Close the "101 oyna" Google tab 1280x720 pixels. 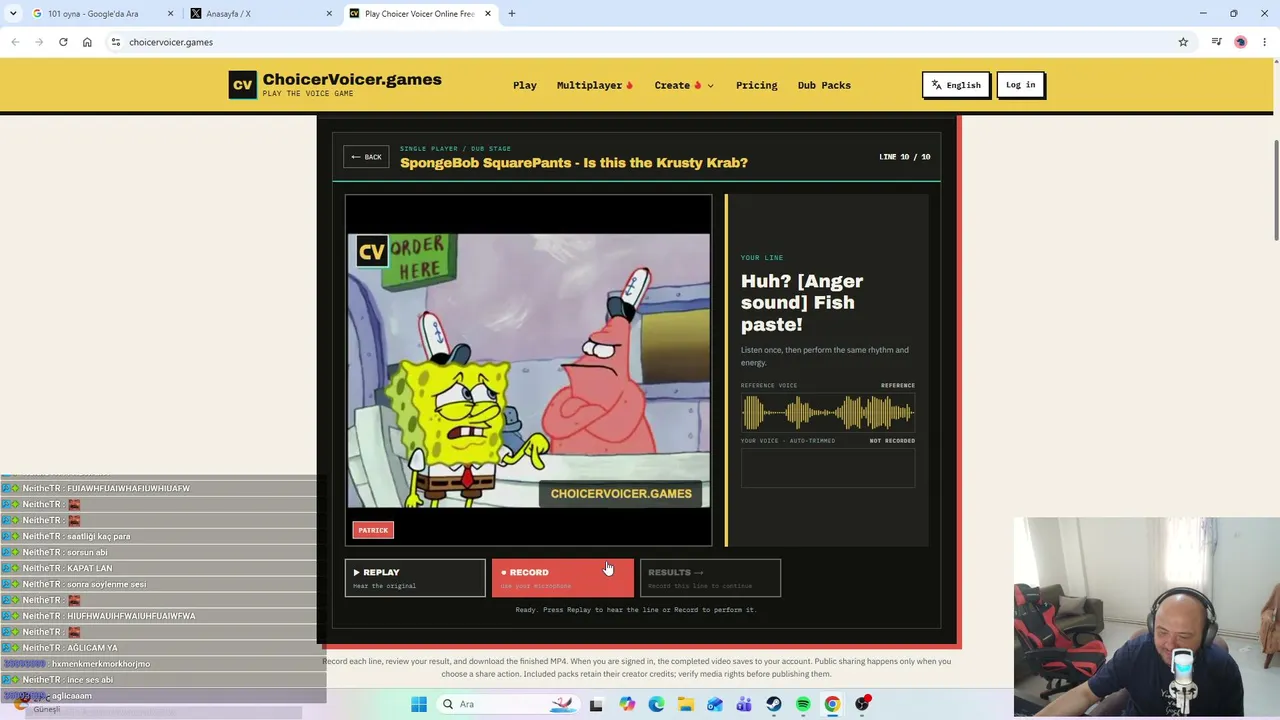coord(171,14)
